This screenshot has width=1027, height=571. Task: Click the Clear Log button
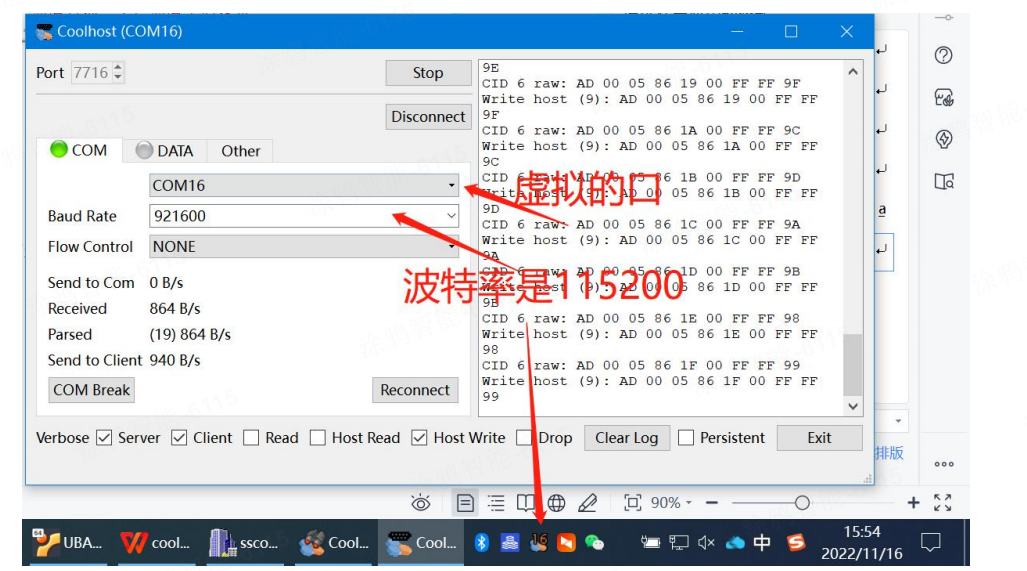point(626,438)
